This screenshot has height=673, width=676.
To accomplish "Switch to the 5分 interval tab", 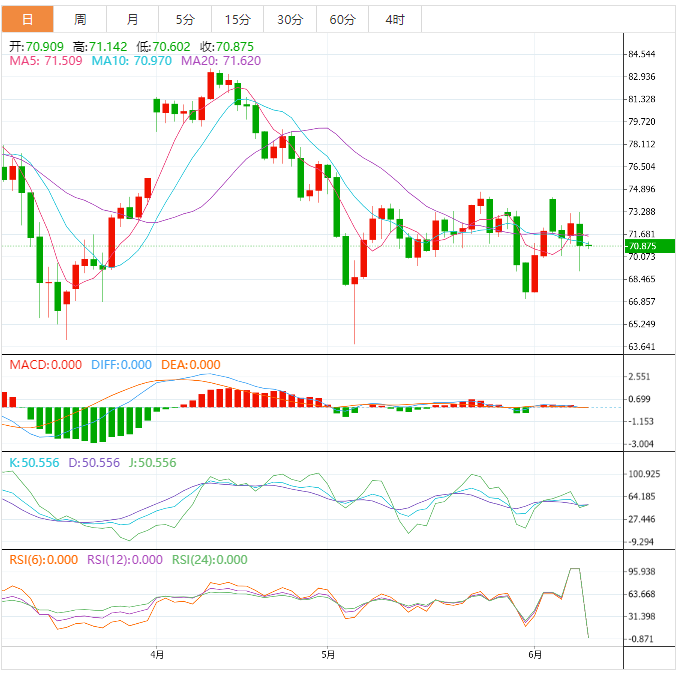I will [185, 19].
